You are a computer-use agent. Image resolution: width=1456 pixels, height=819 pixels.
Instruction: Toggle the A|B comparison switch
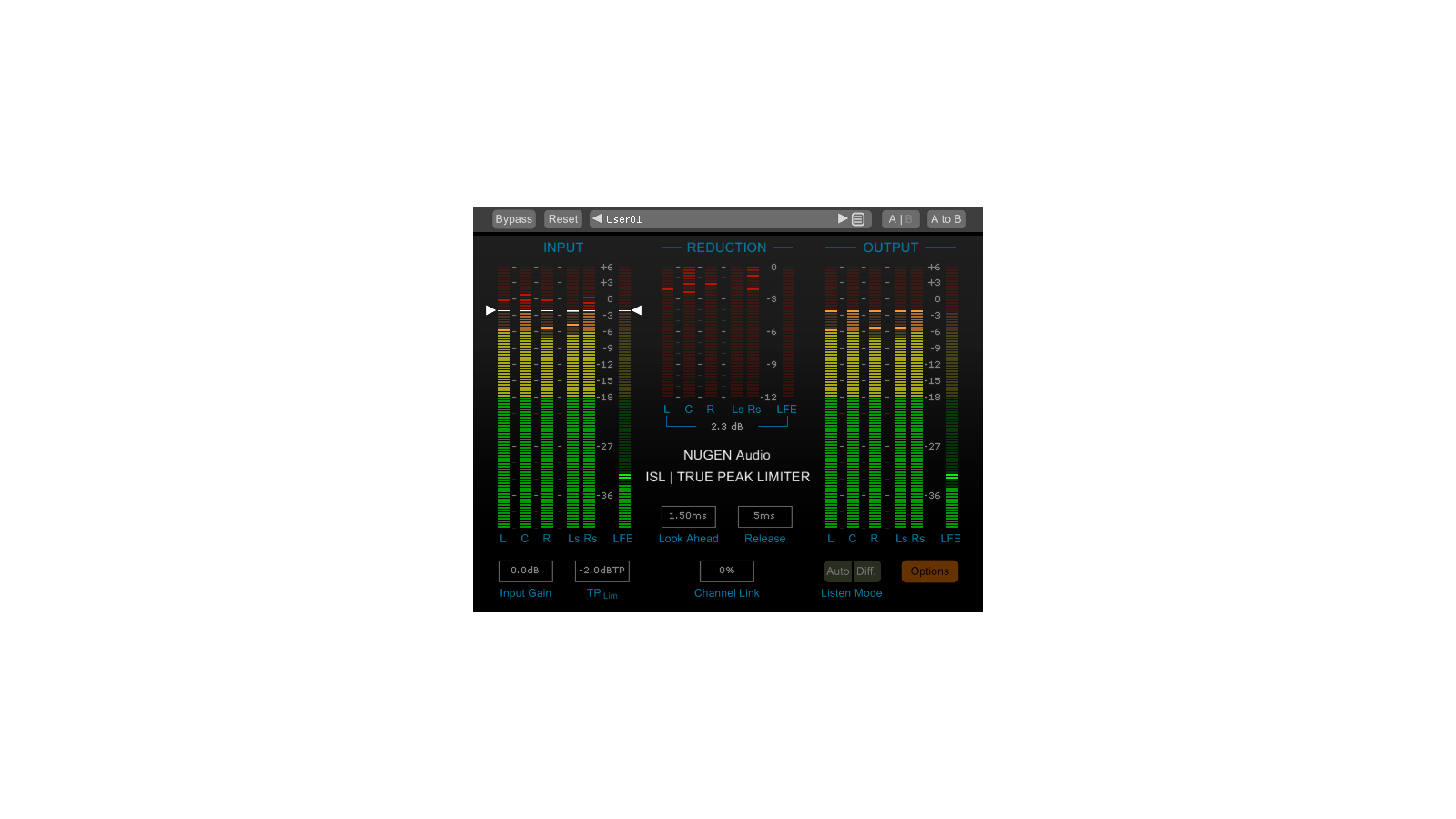(x=901, y=219)
